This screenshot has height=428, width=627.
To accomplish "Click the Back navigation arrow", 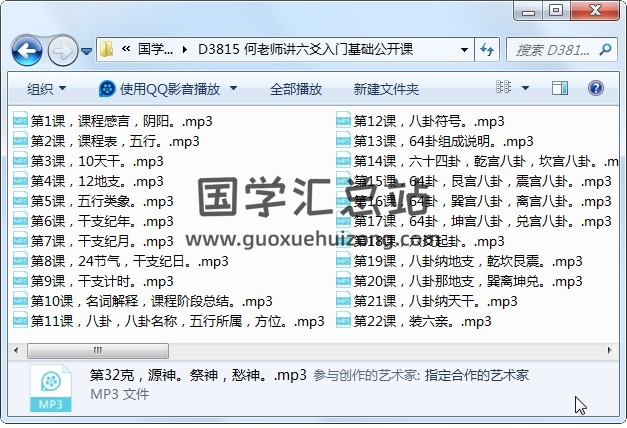I will click(27, 49).
